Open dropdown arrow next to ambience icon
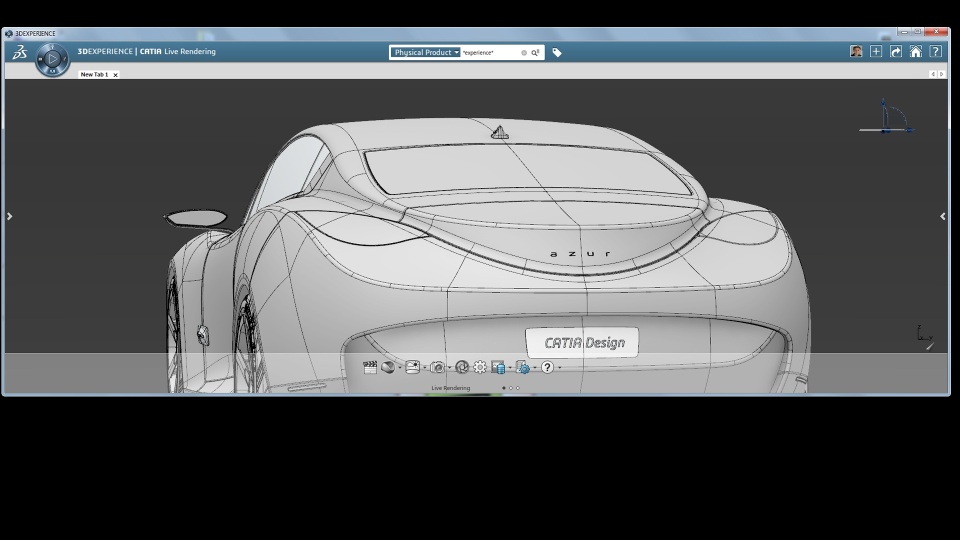 pos(425,368)
